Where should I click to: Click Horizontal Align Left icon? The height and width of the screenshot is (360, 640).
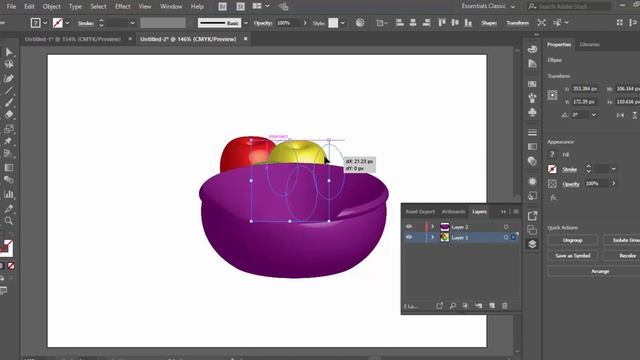[x=400, y=23]
